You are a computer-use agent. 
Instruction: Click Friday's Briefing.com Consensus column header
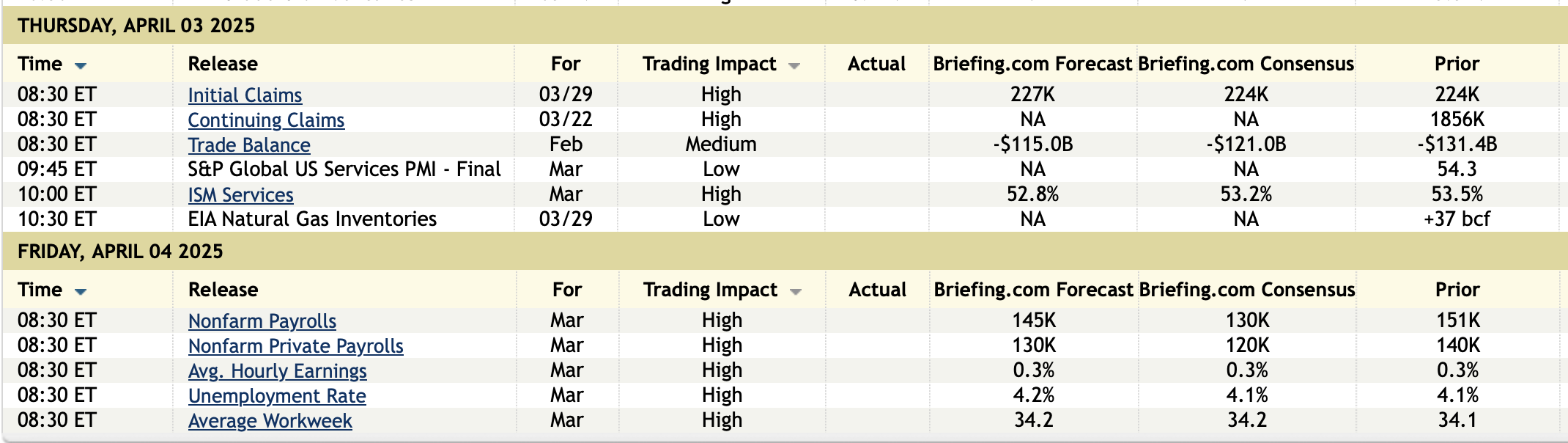pos(1246,290)
